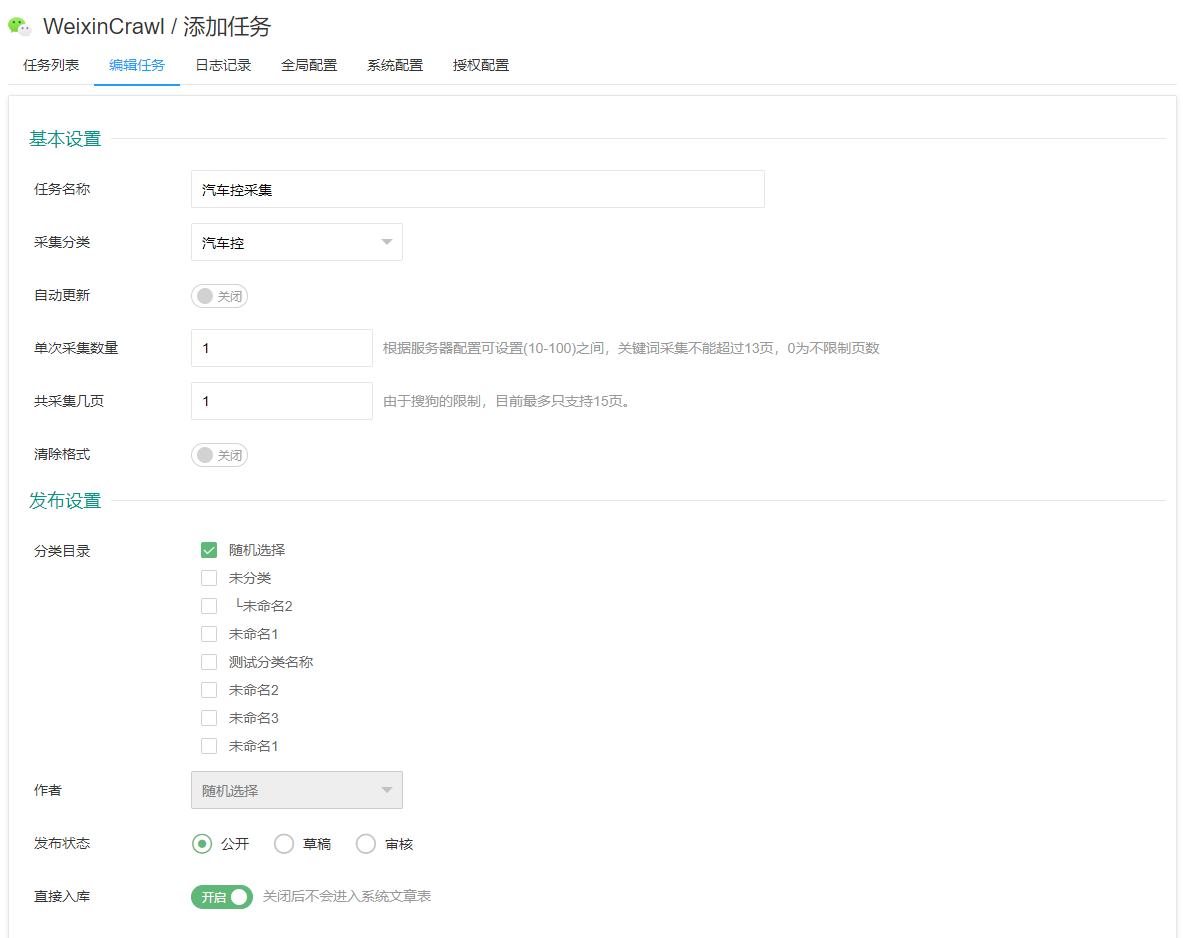Select the 公开 publish status radio
Viewport: 1183px width, 938px height.
coord(202,844)
